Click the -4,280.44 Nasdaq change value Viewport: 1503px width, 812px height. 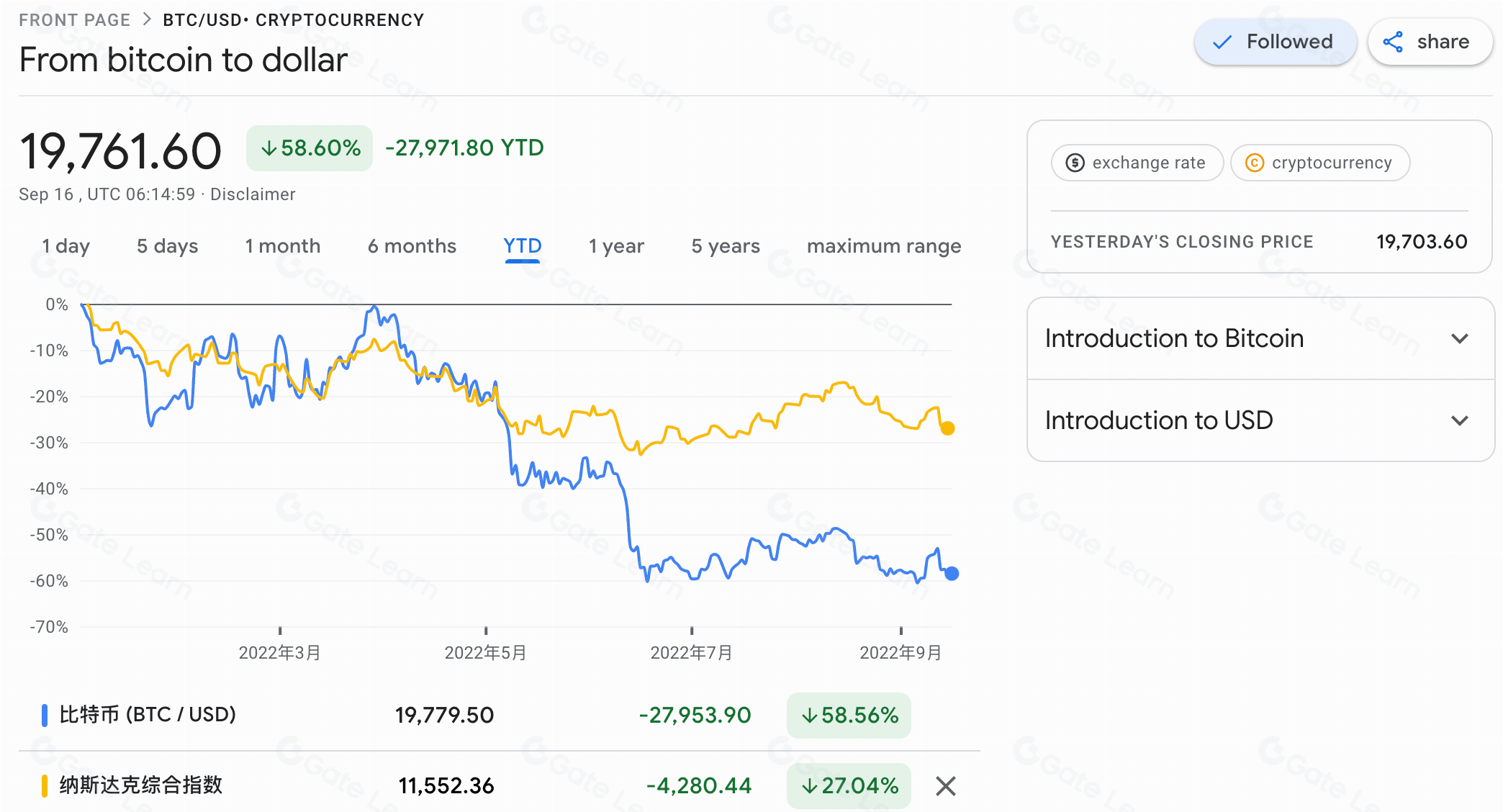(x=699, y=786)
